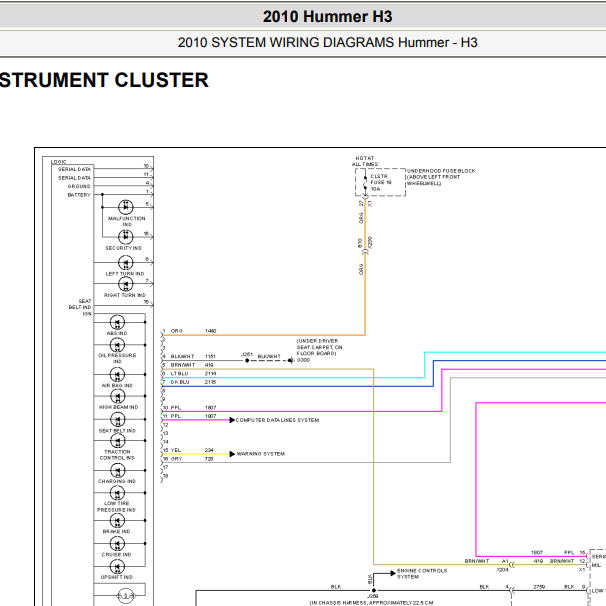
Task: Select the Left Turn Ind LED symbol
Action: (126, 263)
